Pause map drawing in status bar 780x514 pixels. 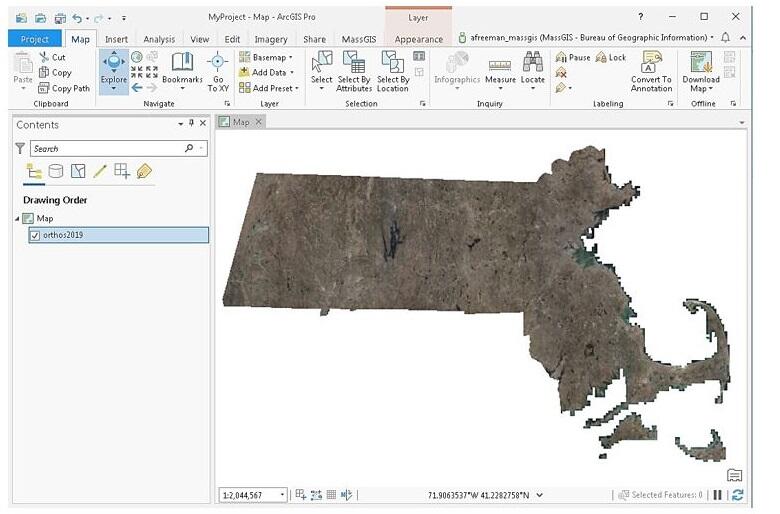click(x=718, y=495)
